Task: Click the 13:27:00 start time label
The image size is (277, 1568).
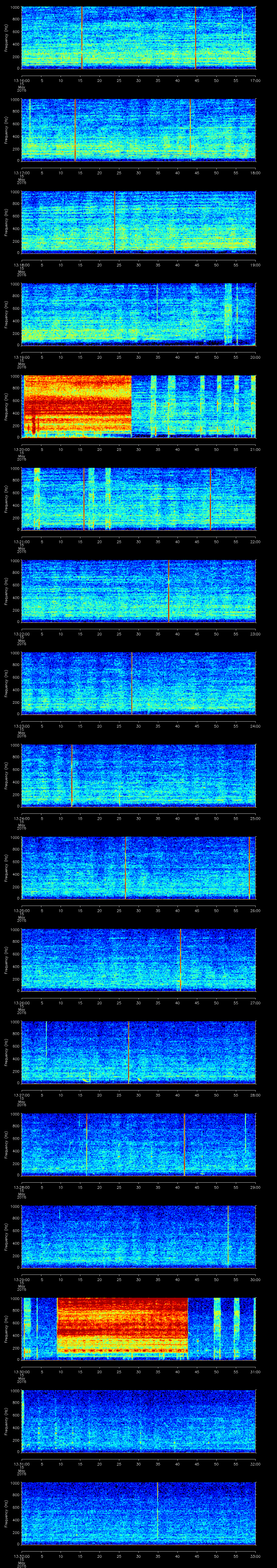Action: (21, 1095)
